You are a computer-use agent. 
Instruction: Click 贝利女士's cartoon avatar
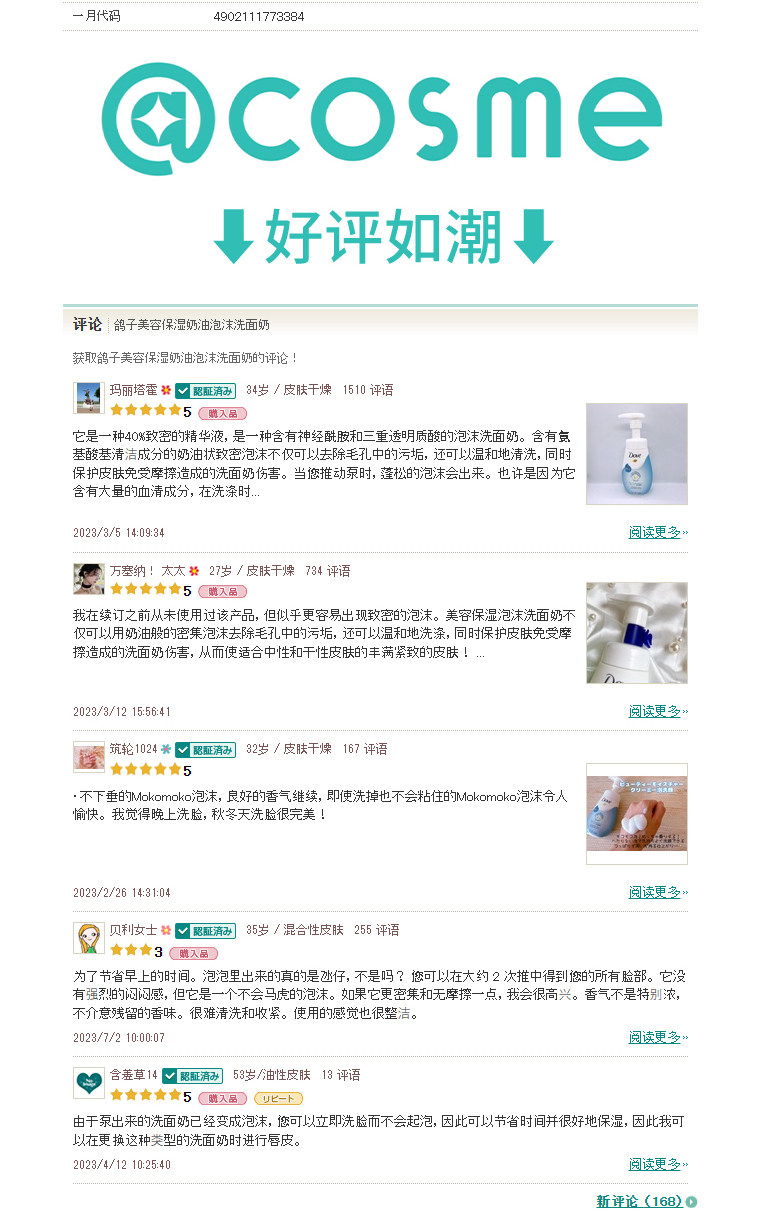click(x=89, y=938)
